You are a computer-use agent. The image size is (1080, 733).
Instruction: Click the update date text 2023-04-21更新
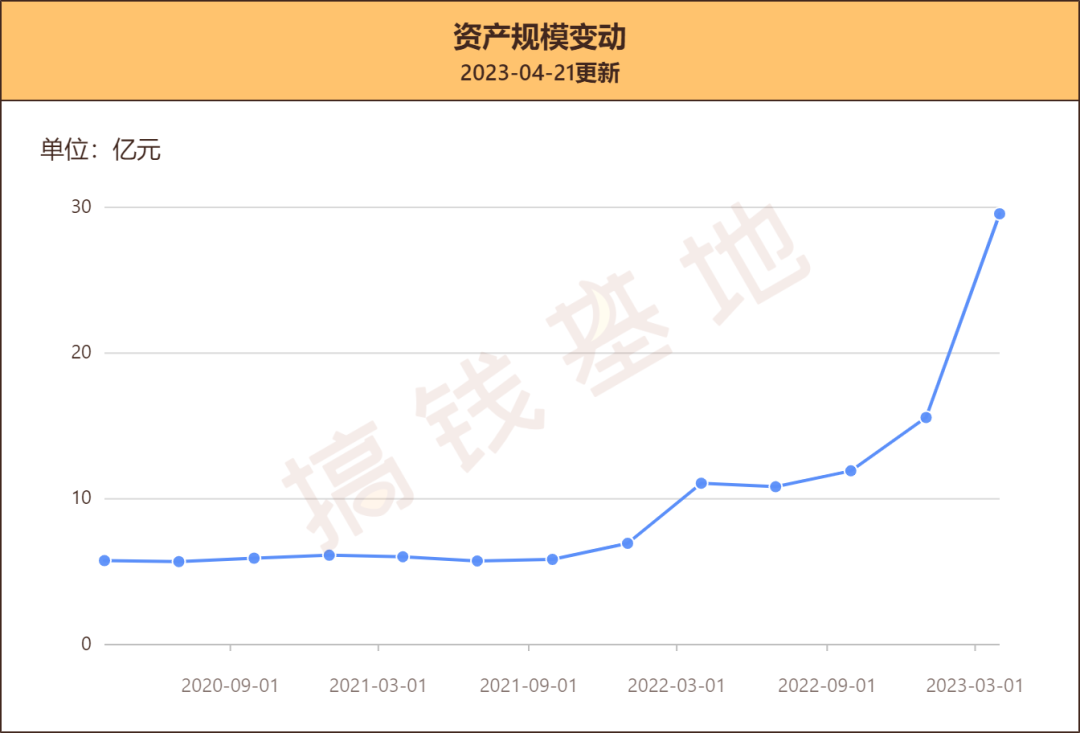click(x=540, y=73)
